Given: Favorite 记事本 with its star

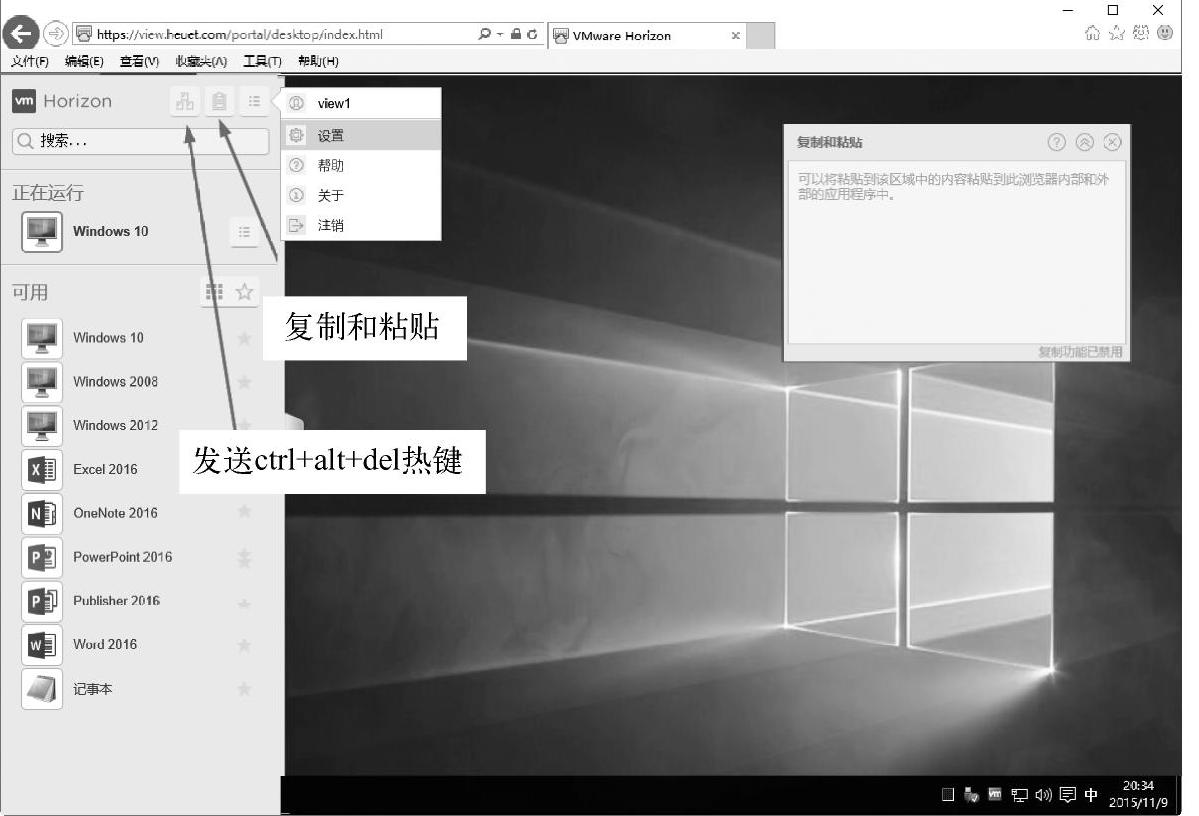Looking at the screenshot, I should click(x=245, y=689).
